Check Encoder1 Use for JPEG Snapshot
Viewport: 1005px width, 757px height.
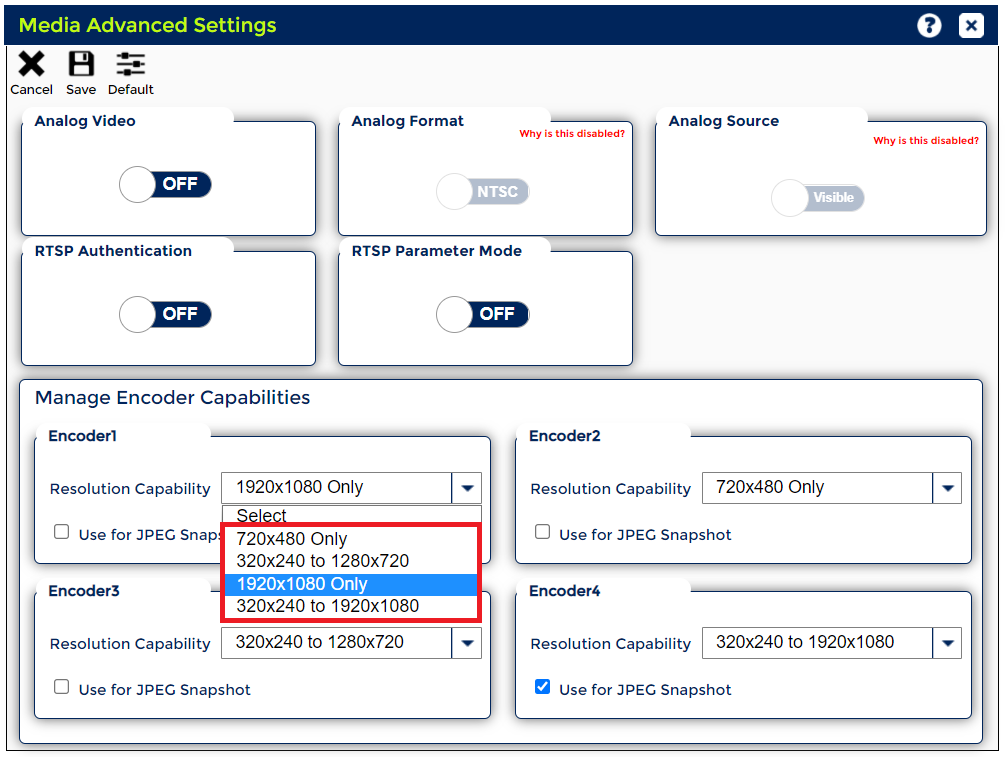pos(62,532)
